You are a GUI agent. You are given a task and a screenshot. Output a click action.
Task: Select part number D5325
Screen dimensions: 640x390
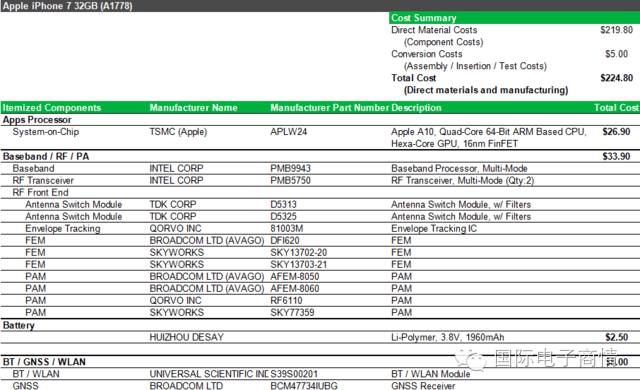283,217
